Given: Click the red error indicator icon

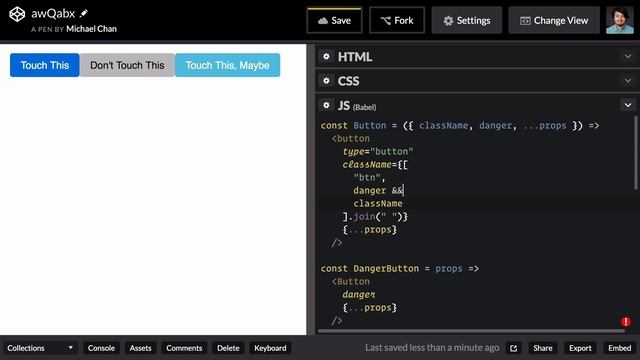Looking at the screenshot, I should (625, 322).
